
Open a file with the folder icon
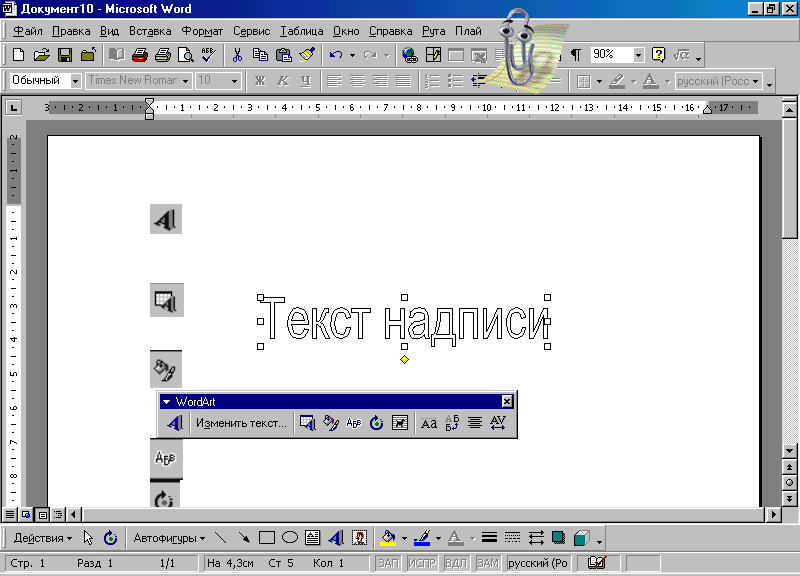pyautogui.click(x=42, y=55)
